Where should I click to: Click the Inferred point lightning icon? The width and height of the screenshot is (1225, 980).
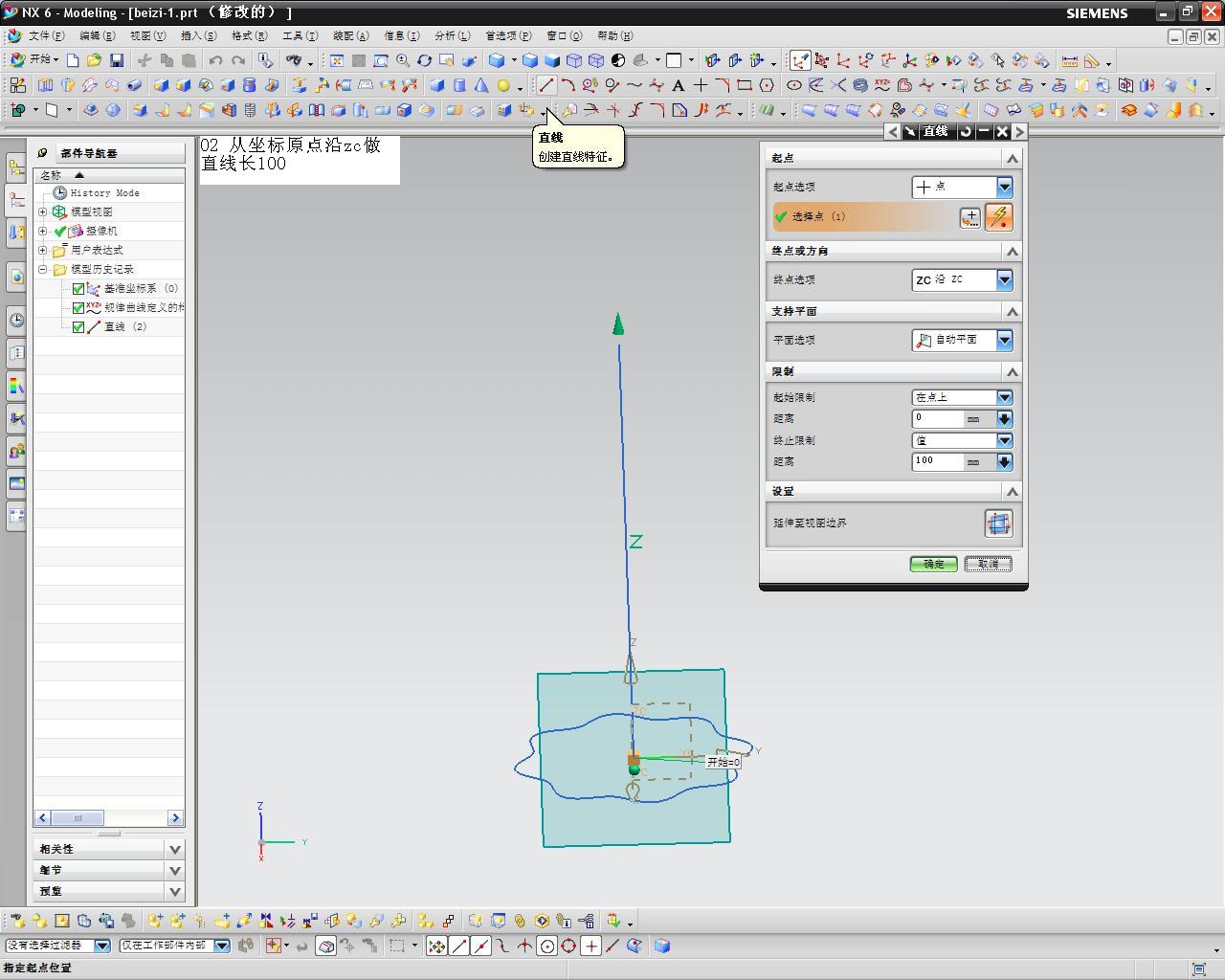click(998, 217)
